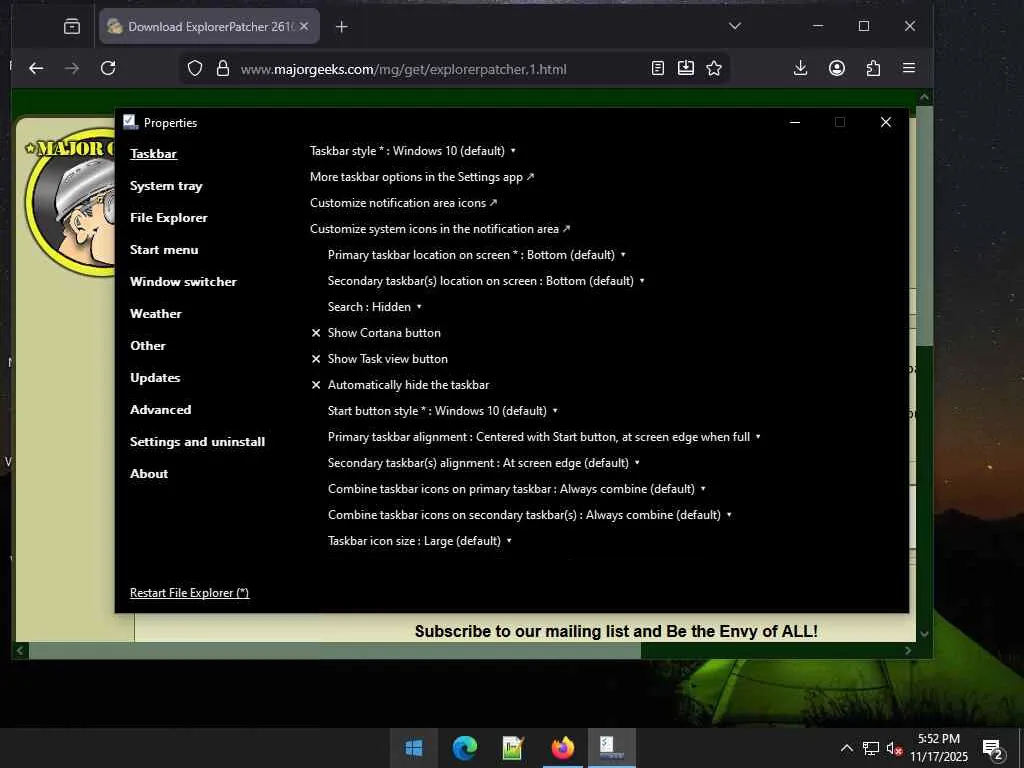Open Taskbar icon size dropdown
The height and width of the screenshot is (768, 1024).
(x=420, y=541)
